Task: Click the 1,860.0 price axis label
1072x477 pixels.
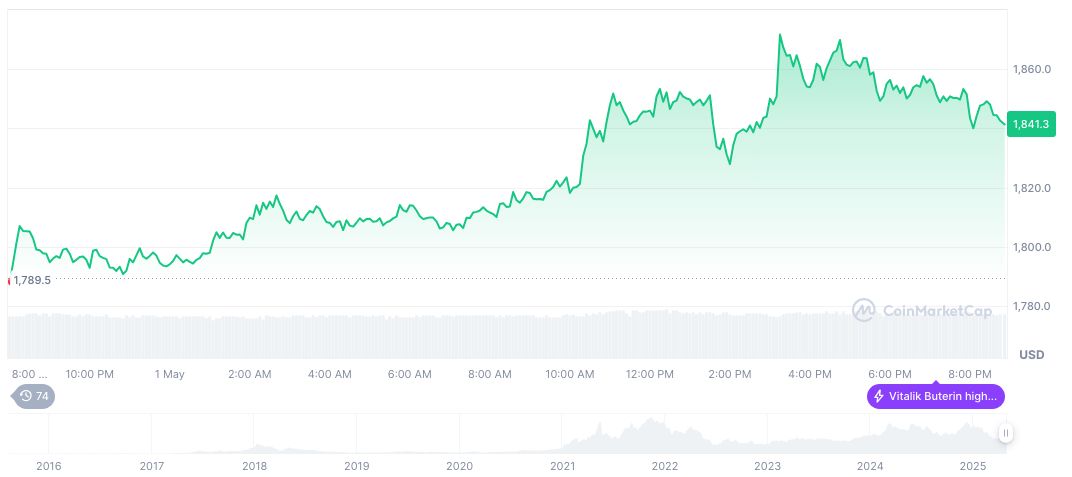Action: 1030,69
